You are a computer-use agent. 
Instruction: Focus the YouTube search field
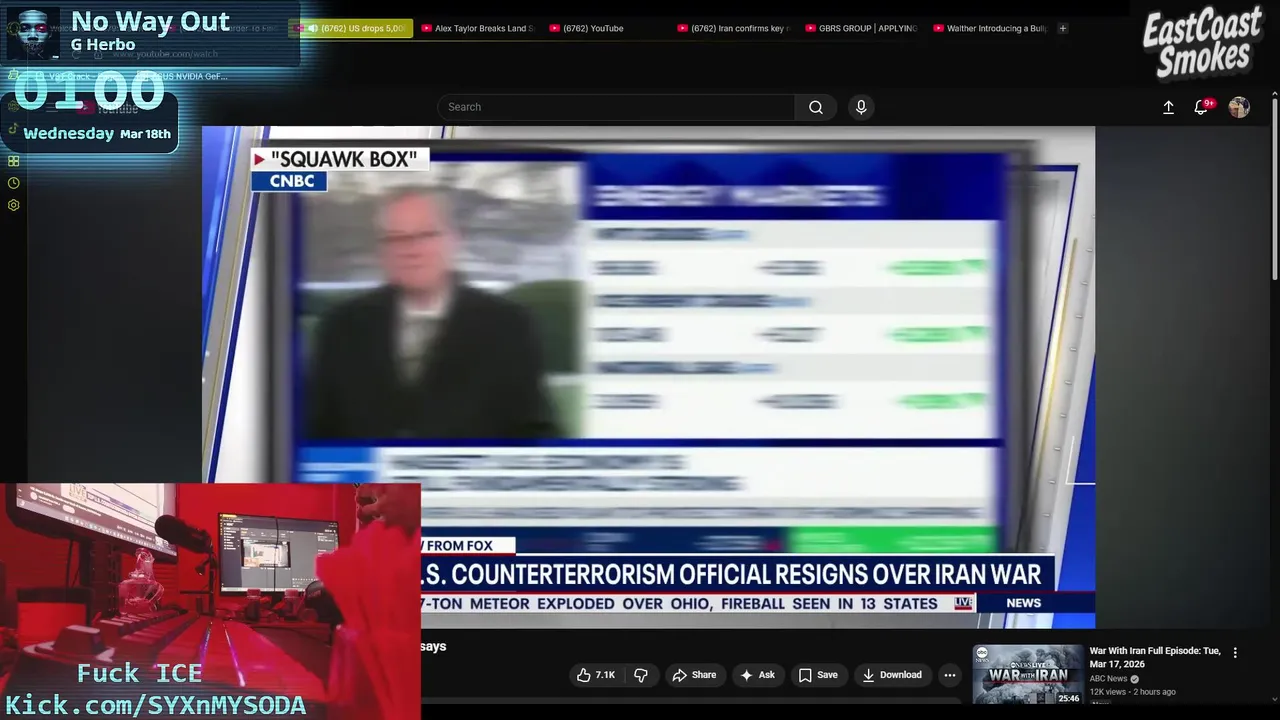pyautogui.click(x=616, y=107)
